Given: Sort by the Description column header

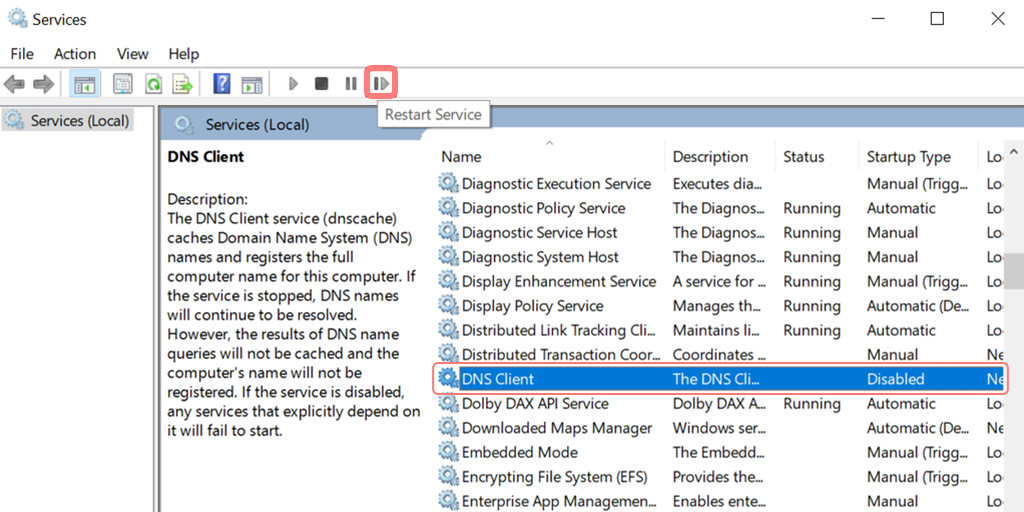Looking at the screenshot, I should point(721,157).
